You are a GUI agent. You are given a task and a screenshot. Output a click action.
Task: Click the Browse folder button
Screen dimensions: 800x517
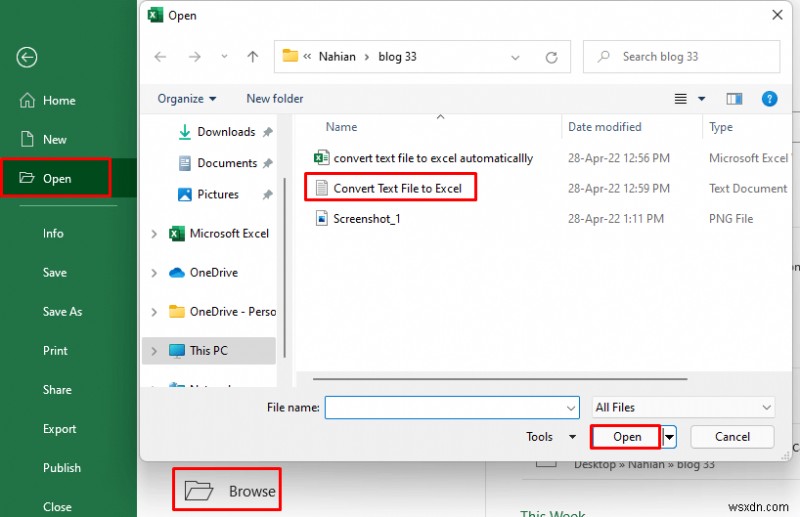(227, 490)
